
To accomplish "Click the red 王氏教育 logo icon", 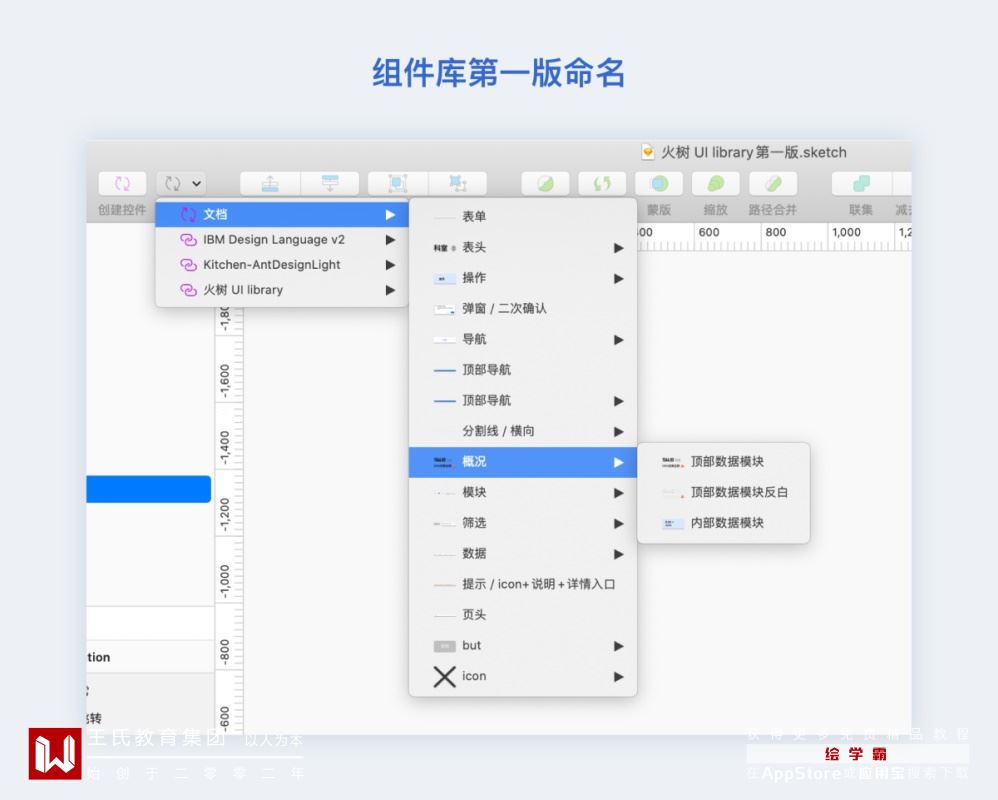I will [x=55, y=754].
